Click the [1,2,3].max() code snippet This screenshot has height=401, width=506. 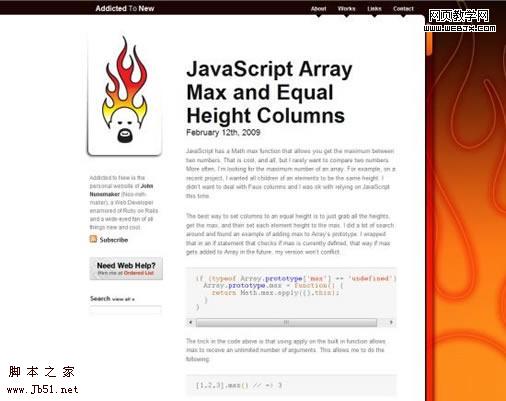239,385
